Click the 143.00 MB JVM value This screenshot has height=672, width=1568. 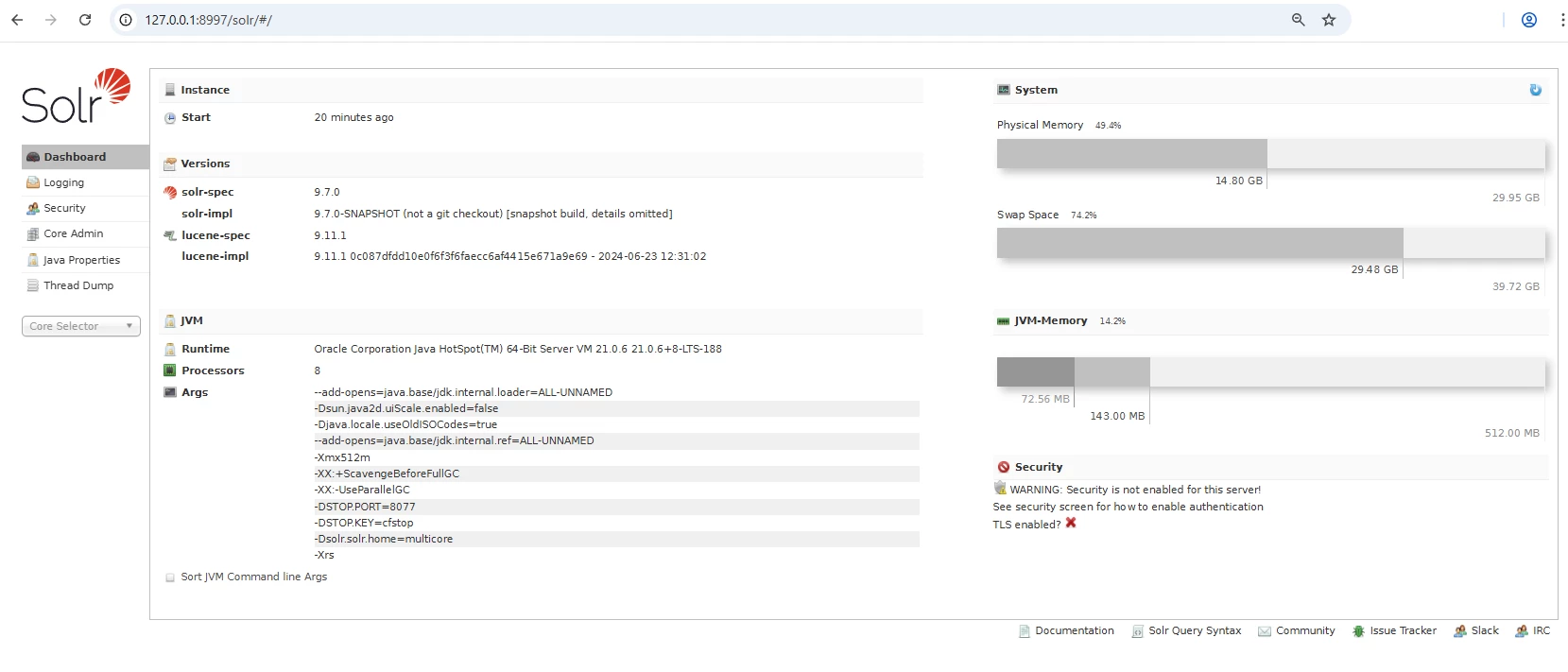click(1117, 416)
